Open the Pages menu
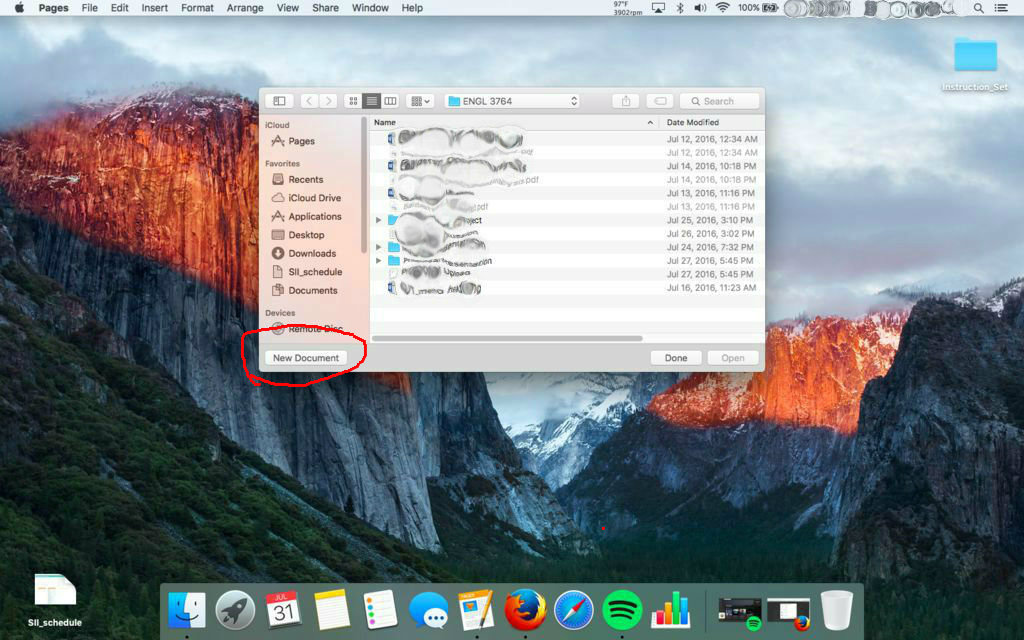 pyautogui.click(x=54, y=8)
